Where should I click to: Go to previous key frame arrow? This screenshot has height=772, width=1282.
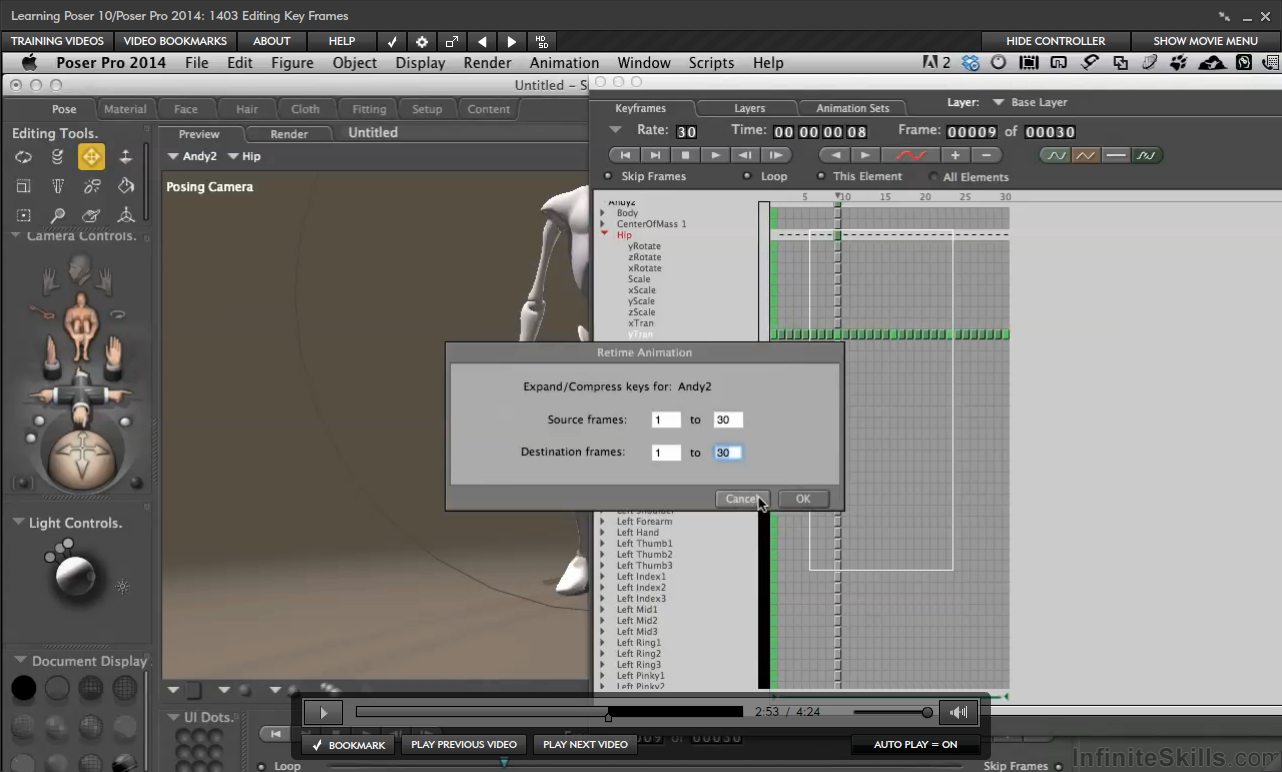[836, 155]
